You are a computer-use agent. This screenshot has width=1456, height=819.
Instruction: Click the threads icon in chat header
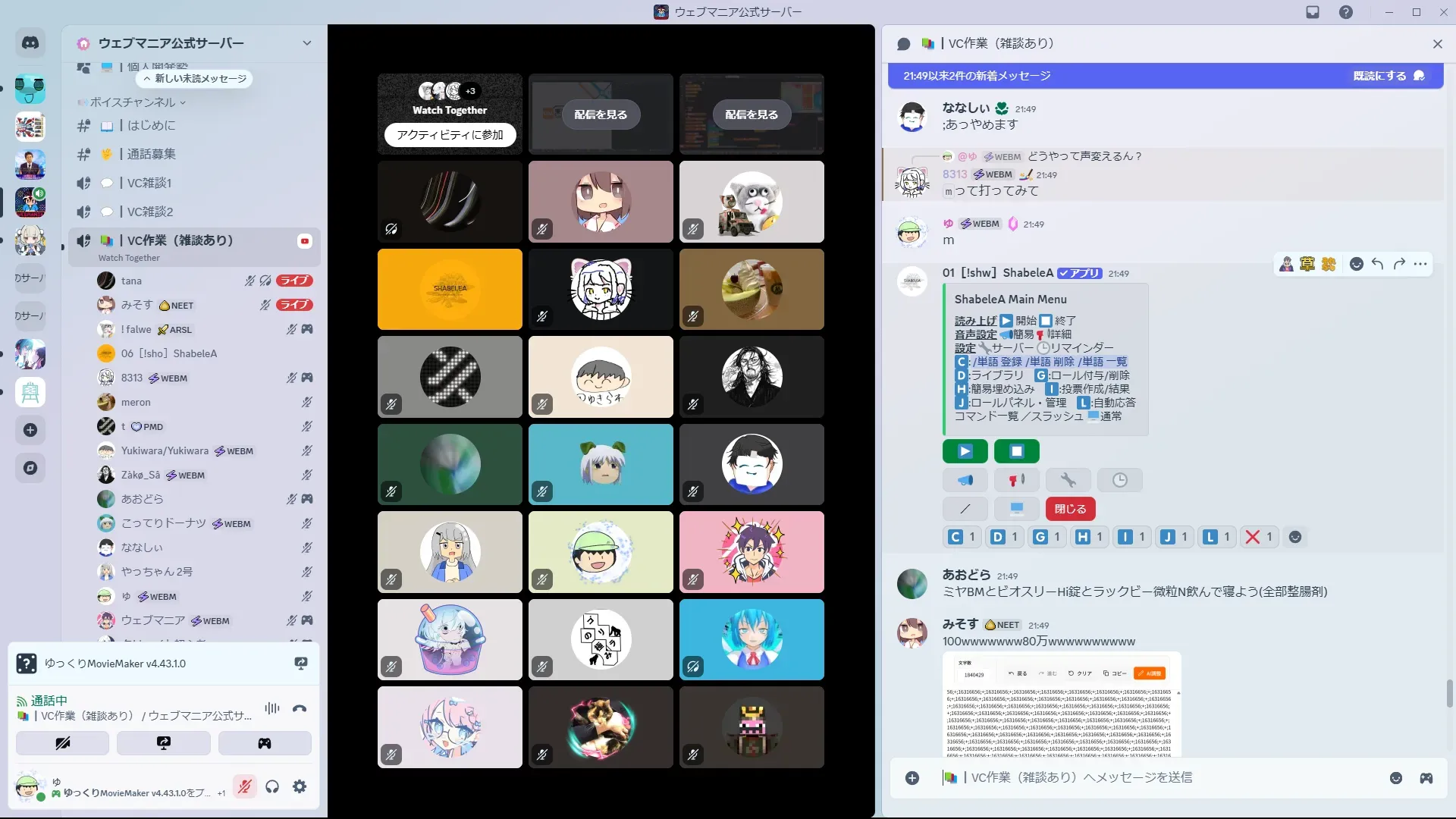click(x=903, y=44)
